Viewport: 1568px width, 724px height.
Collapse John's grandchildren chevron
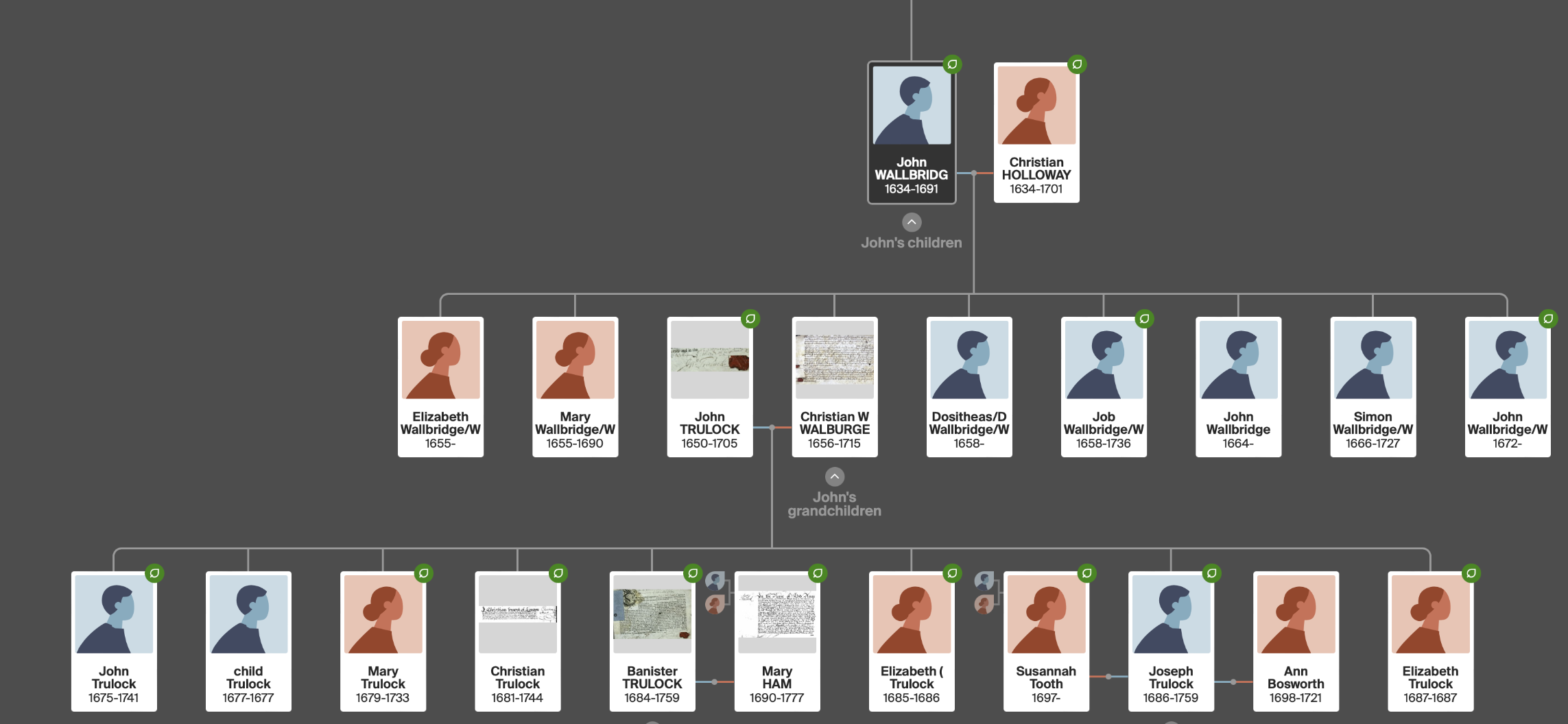(835, 476)
